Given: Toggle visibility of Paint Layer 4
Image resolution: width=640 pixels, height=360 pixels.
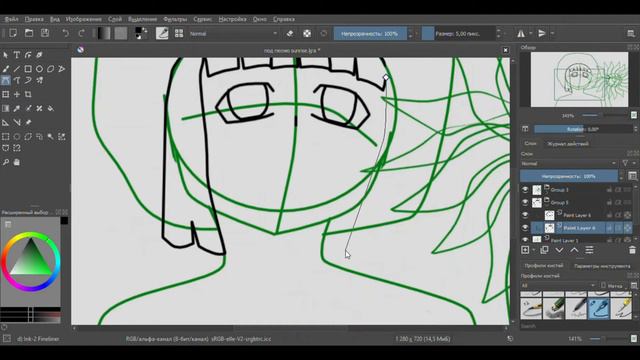Looking at the screenshot, I should point(525,228).
